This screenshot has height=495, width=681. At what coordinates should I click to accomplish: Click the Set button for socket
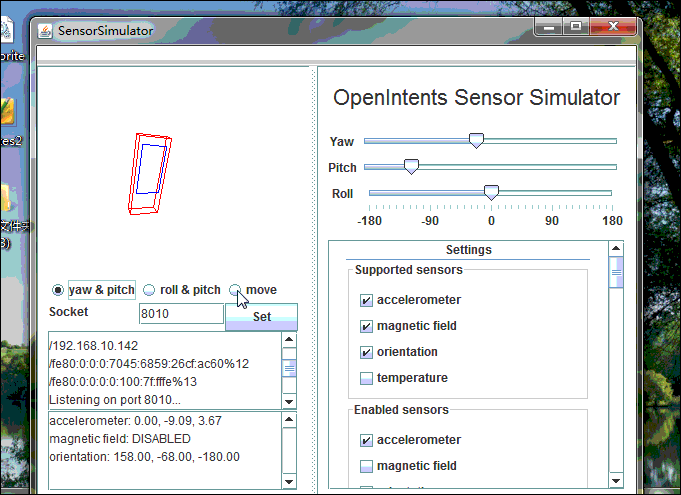point(261,317)
